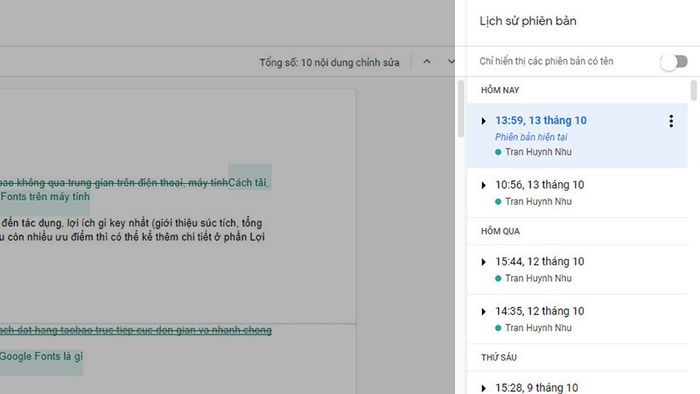Click the document vertical scrollbar
700x394 pixels.
[x=461, y=108]
